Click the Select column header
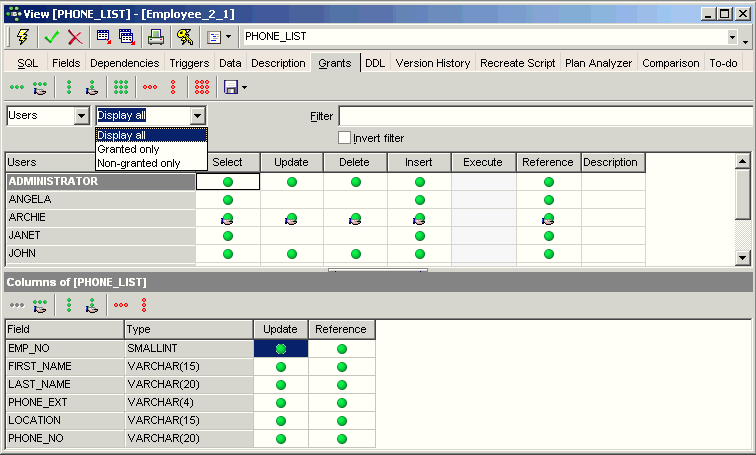756x455 pixels. pyautogui.click(x=228, y=162)
